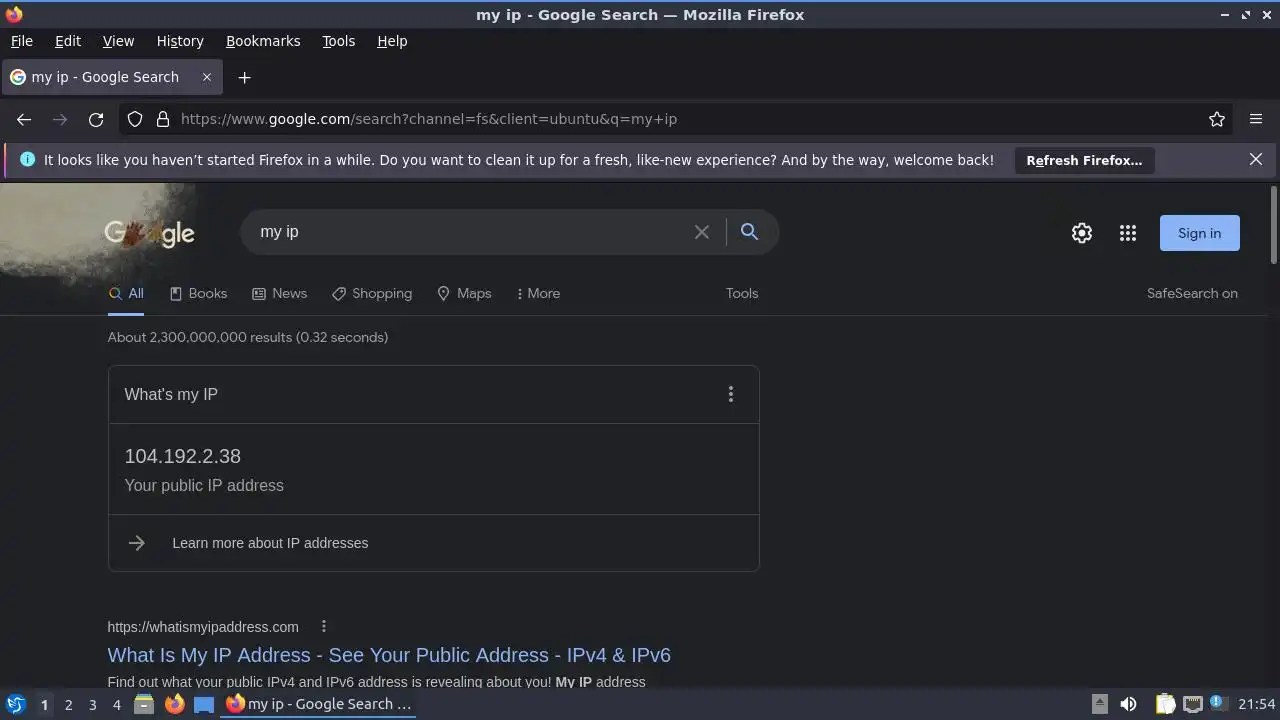Open the View menu
The height and width of the screenshot is (720, 1280).
(118, 41)
